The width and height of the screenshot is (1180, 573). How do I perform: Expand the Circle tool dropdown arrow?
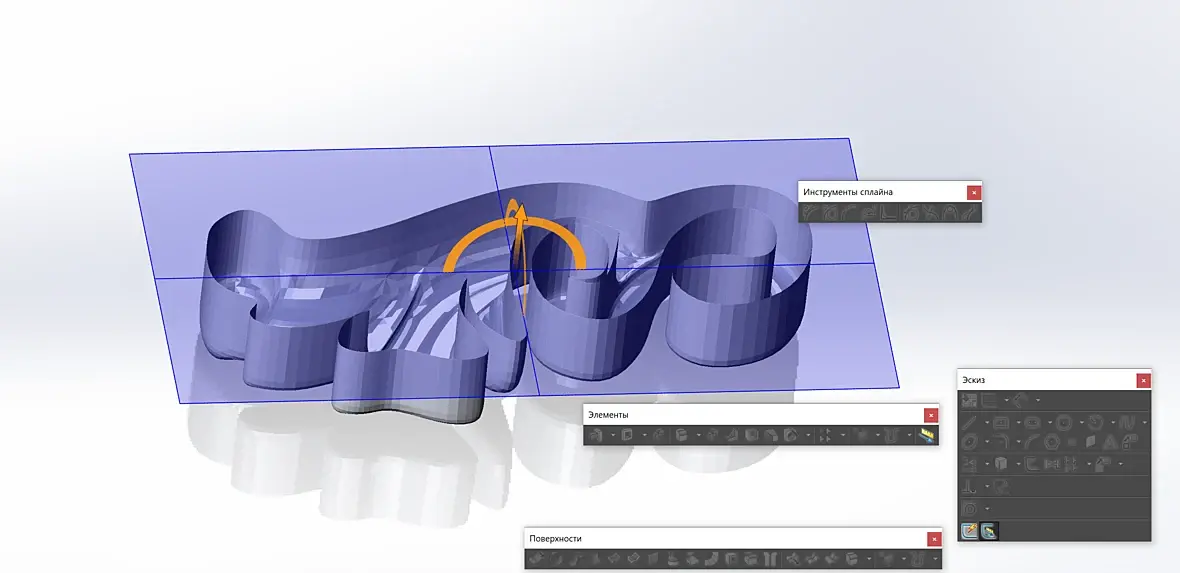pos(1081,422)
